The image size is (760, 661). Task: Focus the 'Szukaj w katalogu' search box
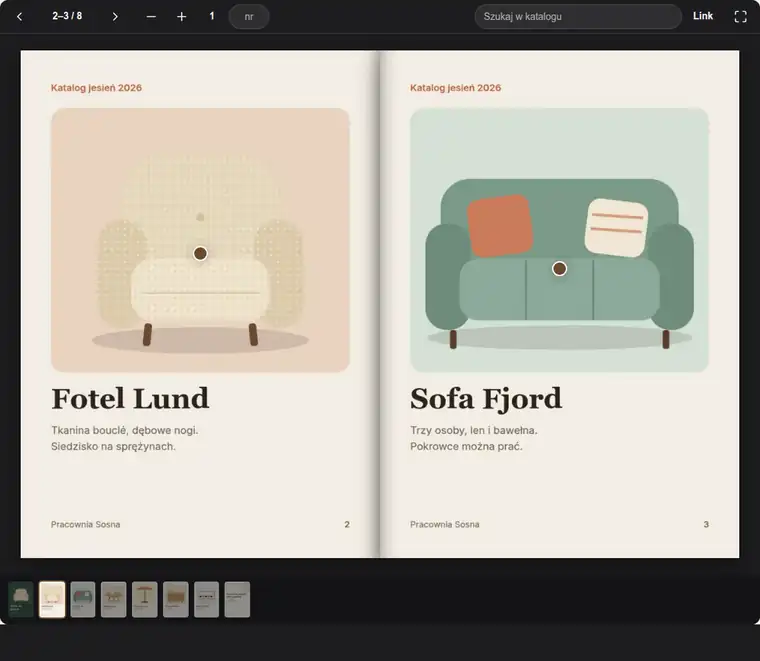point(578,16)
